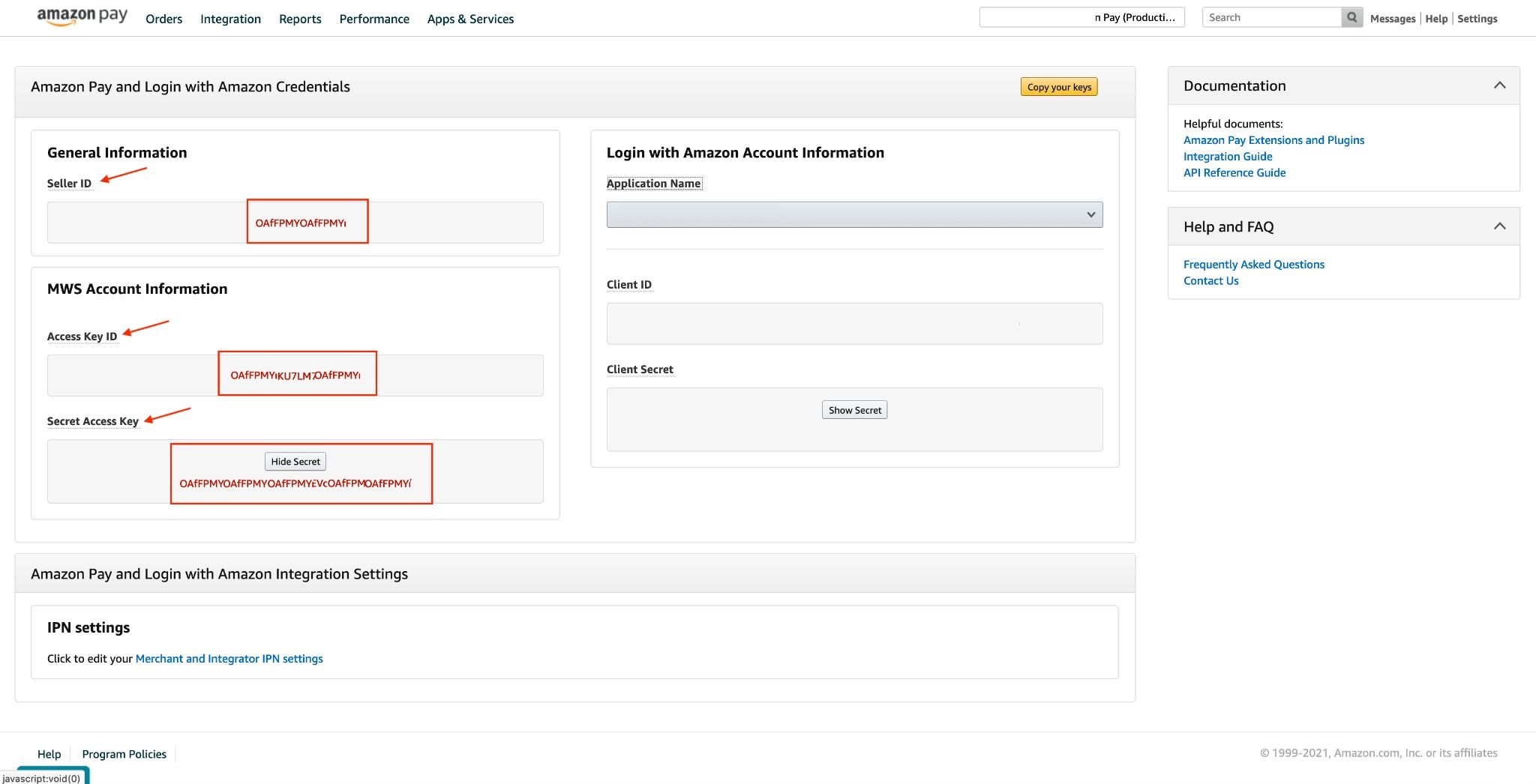Open the Performance menu
1536x784 pixels.
point(374,19)
